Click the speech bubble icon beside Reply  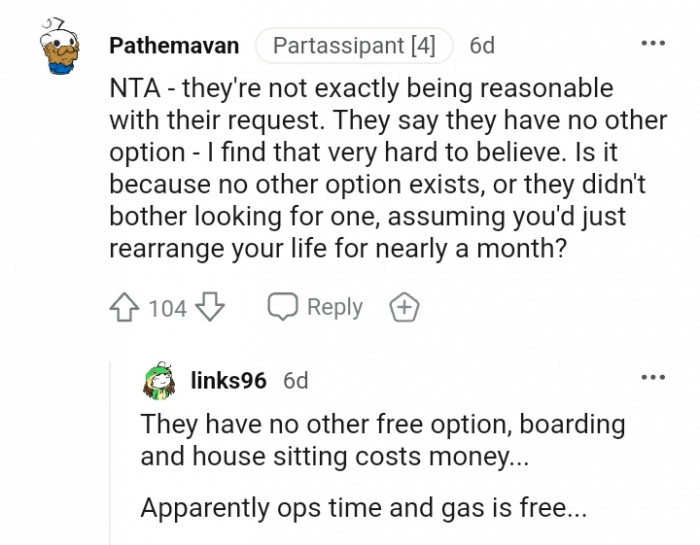point(282,307)
